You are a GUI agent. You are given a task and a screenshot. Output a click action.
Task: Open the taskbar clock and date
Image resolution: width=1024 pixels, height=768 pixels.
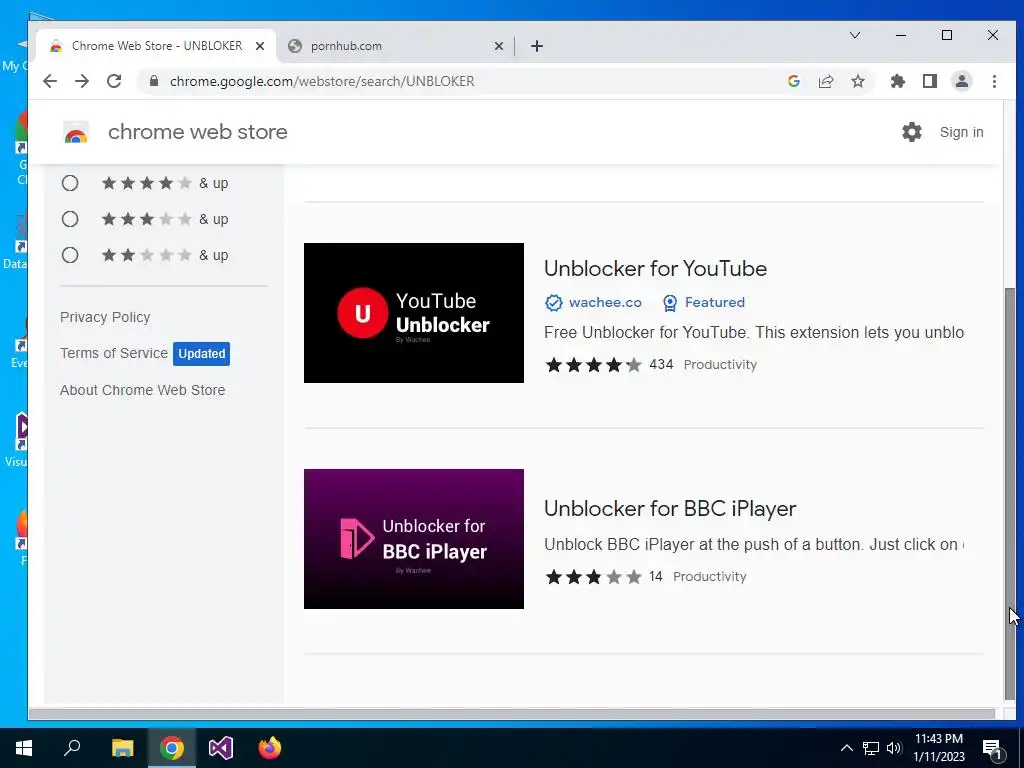point(939,748)
